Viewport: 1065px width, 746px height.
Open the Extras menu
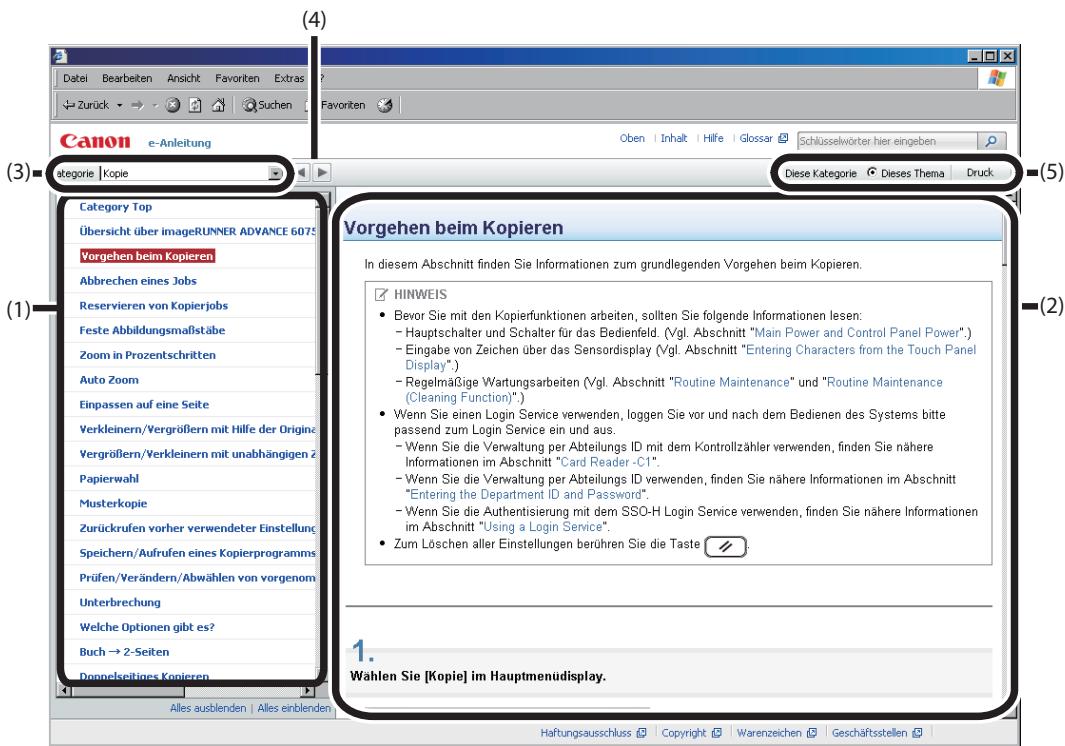click(289, 78)
